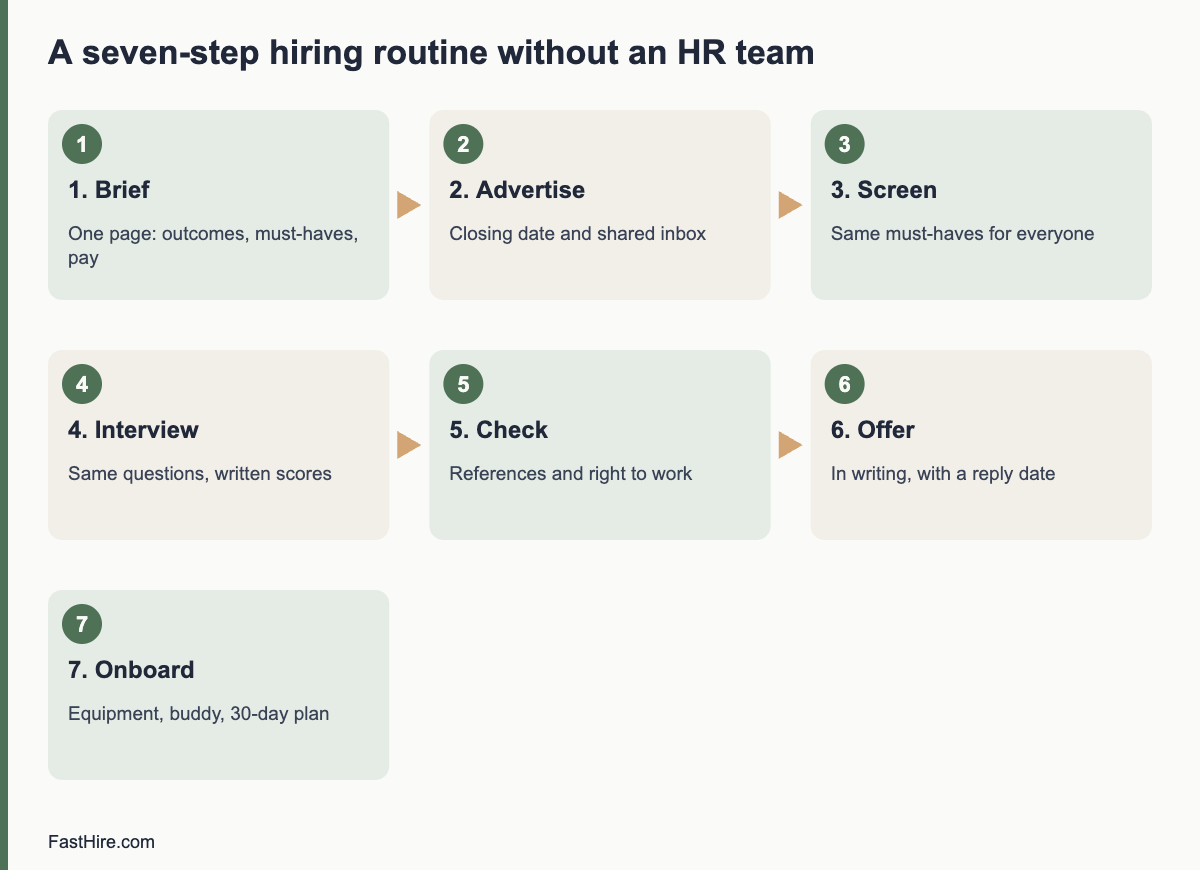The height and width of the screenshot is (870, 1200).
Task: Click the round number 2 badge above Advertise
Action: coord(463,144)
